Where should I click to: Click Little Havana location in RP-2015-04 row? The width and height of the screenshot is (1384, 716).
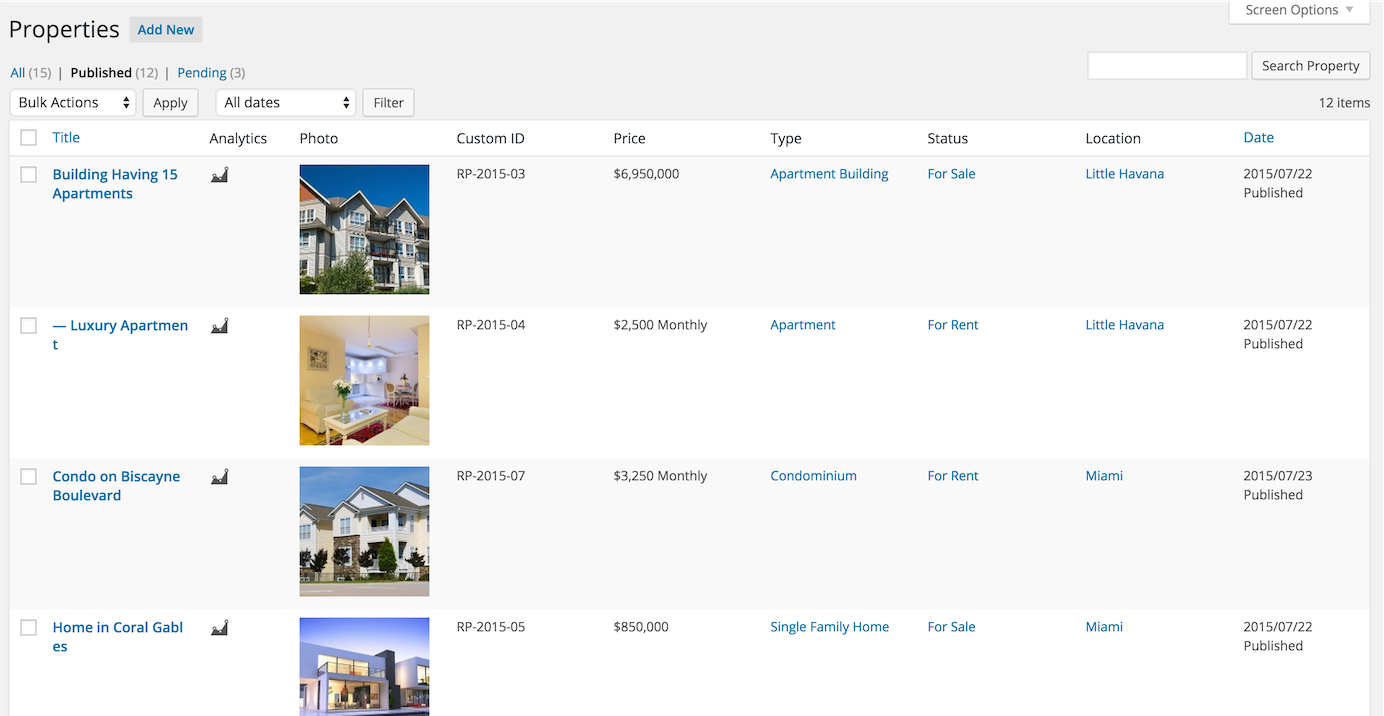(x=1124, y=325)
